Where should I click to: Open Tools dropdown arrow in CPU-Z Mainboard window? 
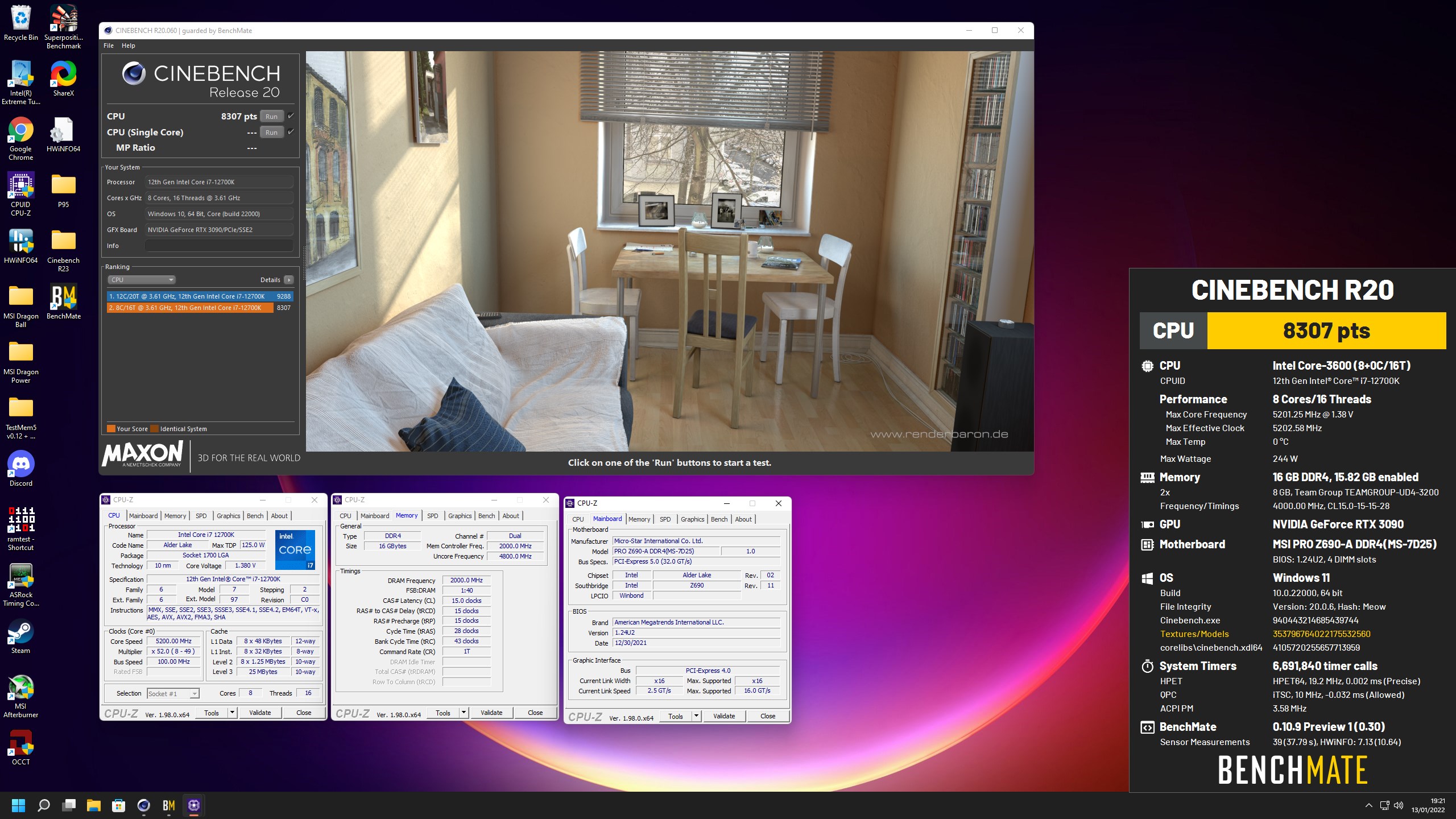point(696,716)
